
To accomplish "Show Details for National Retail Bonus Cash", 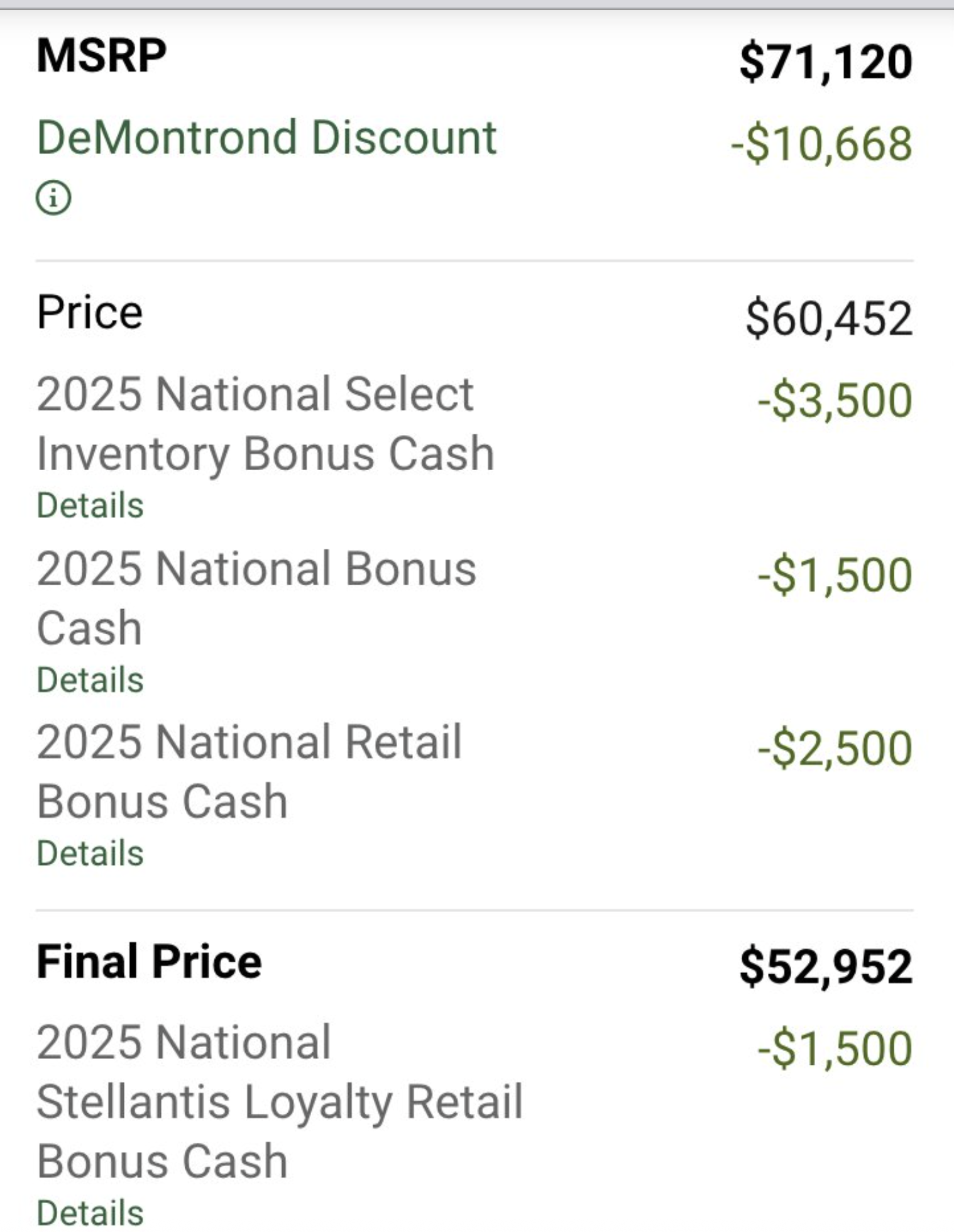I will (x=90, y=854).
